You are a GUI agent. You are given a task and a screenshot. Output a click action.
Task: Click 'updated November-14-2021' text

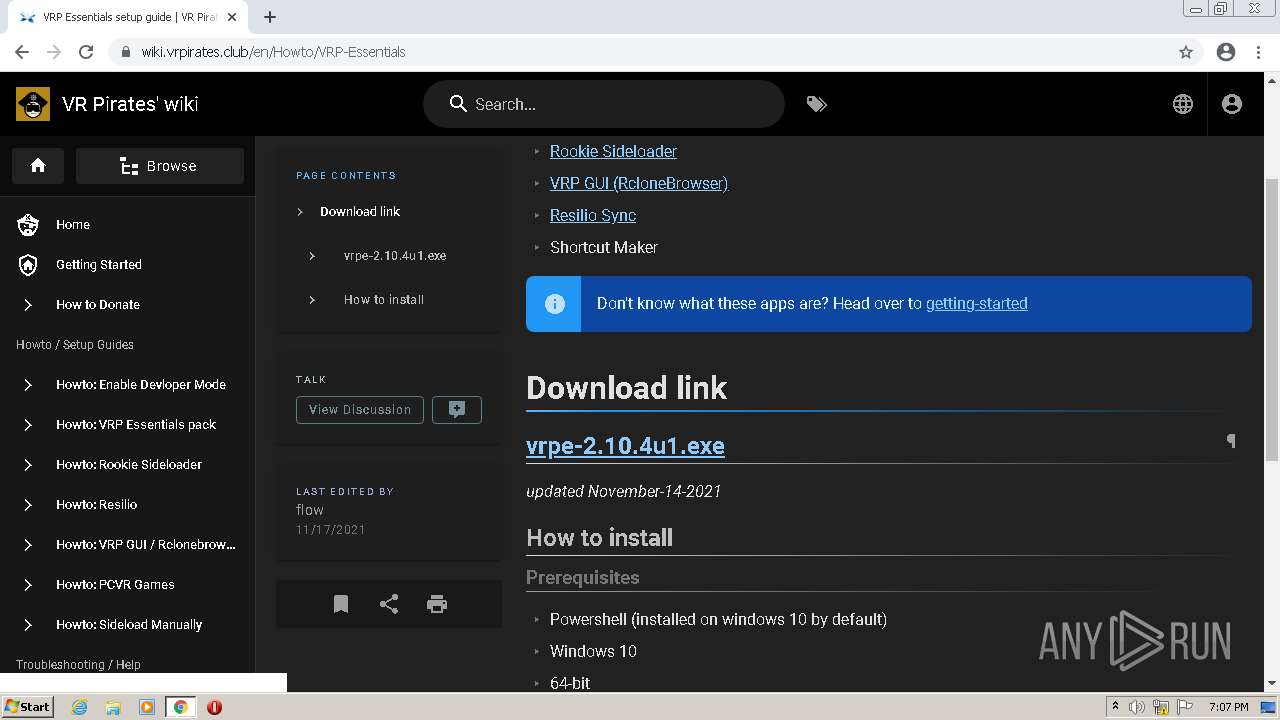tap(623, 492)
